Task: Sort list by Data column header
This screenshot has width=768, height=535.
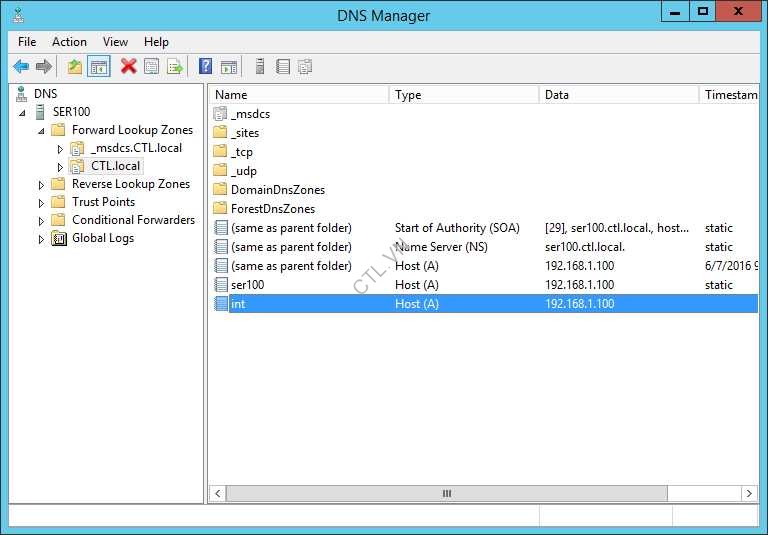Action: tap(619, 95)
